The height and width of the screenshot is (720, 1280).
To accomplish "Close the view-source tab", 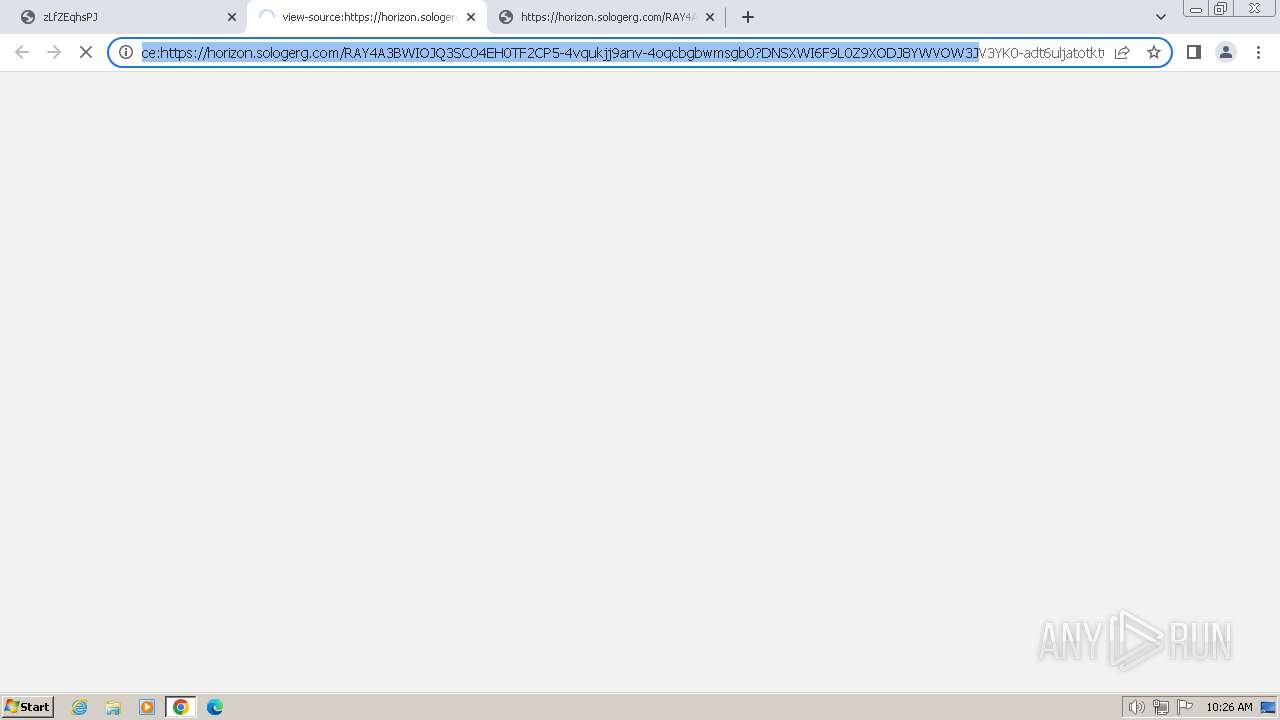I will [471, 17].
